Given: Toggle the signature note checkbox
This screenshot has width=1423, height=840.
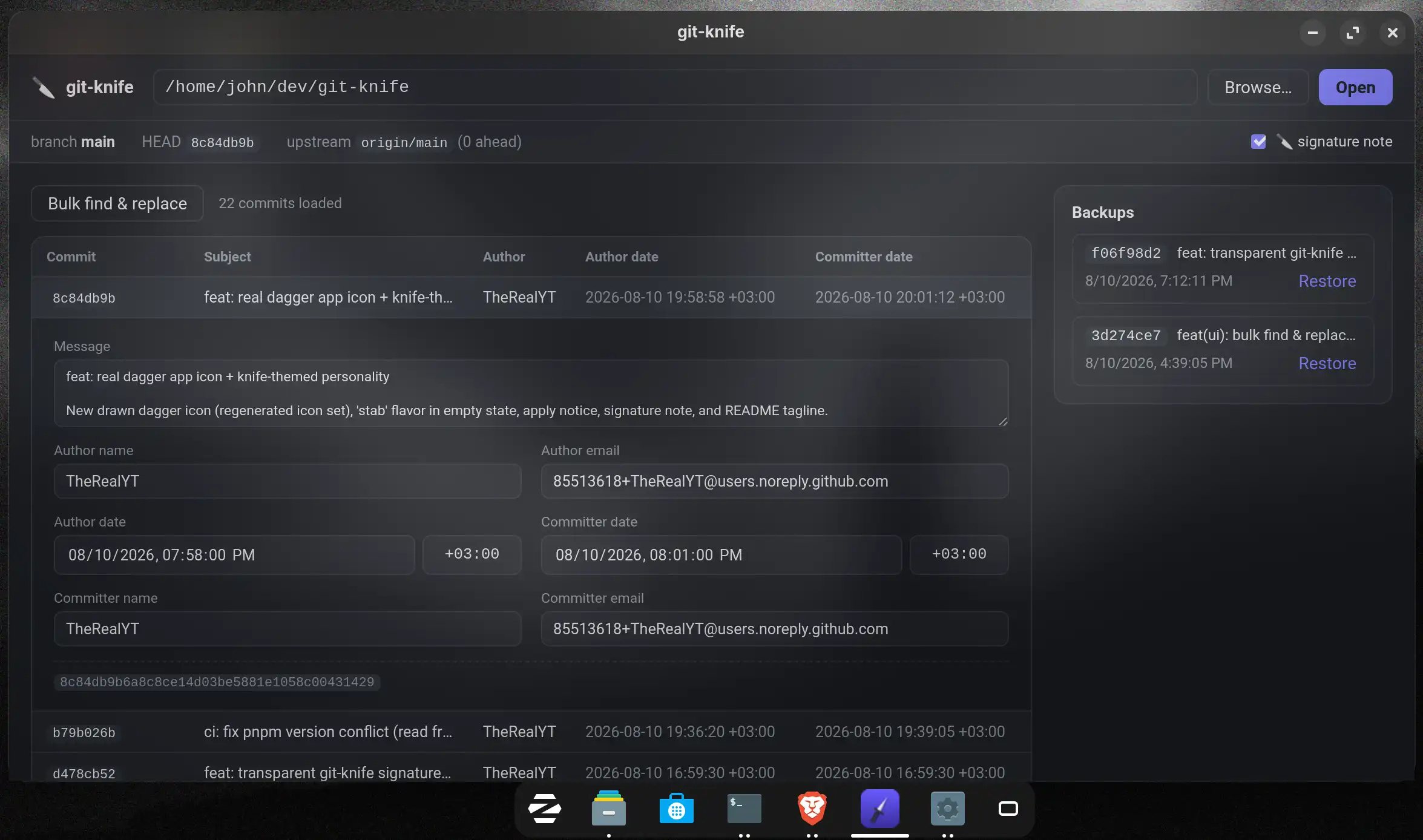Looking at the screenshot, I should (x=1258, y=142).
